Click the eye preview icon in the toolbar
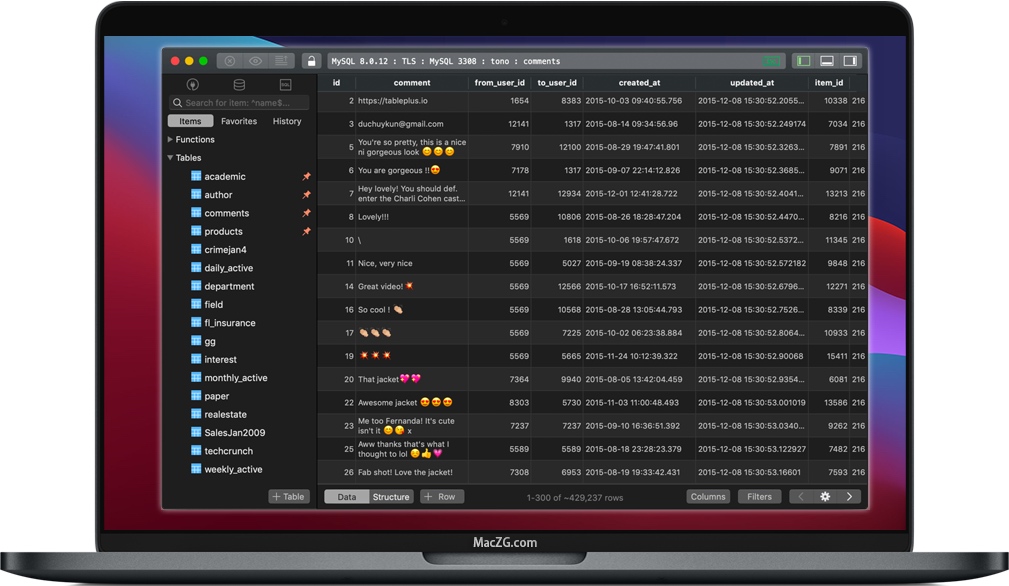Viewport: 1009px width, 586px height. 256,61
